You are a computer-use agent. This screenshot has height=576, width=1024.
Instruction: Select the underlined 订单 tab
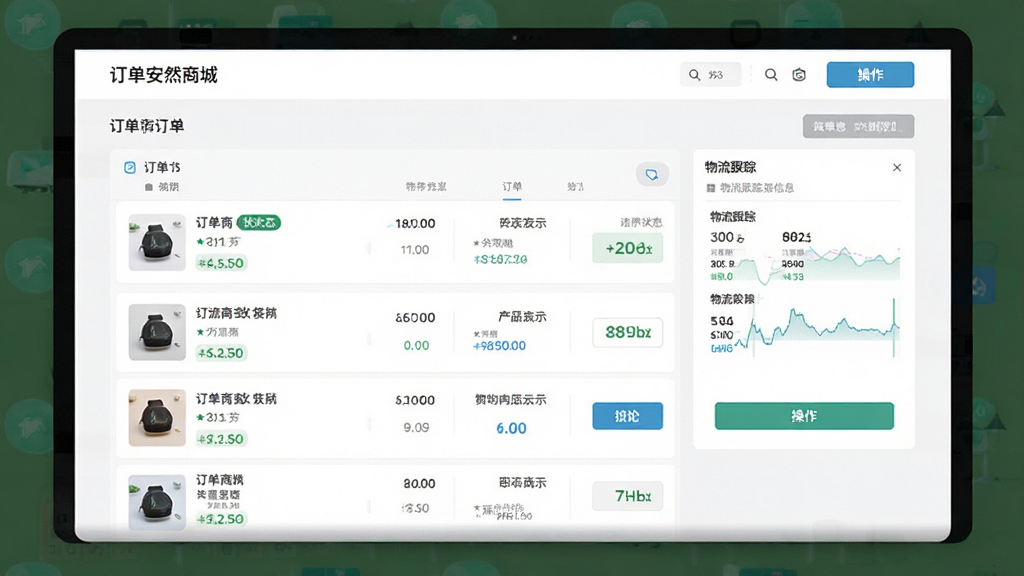coord(512,187)
